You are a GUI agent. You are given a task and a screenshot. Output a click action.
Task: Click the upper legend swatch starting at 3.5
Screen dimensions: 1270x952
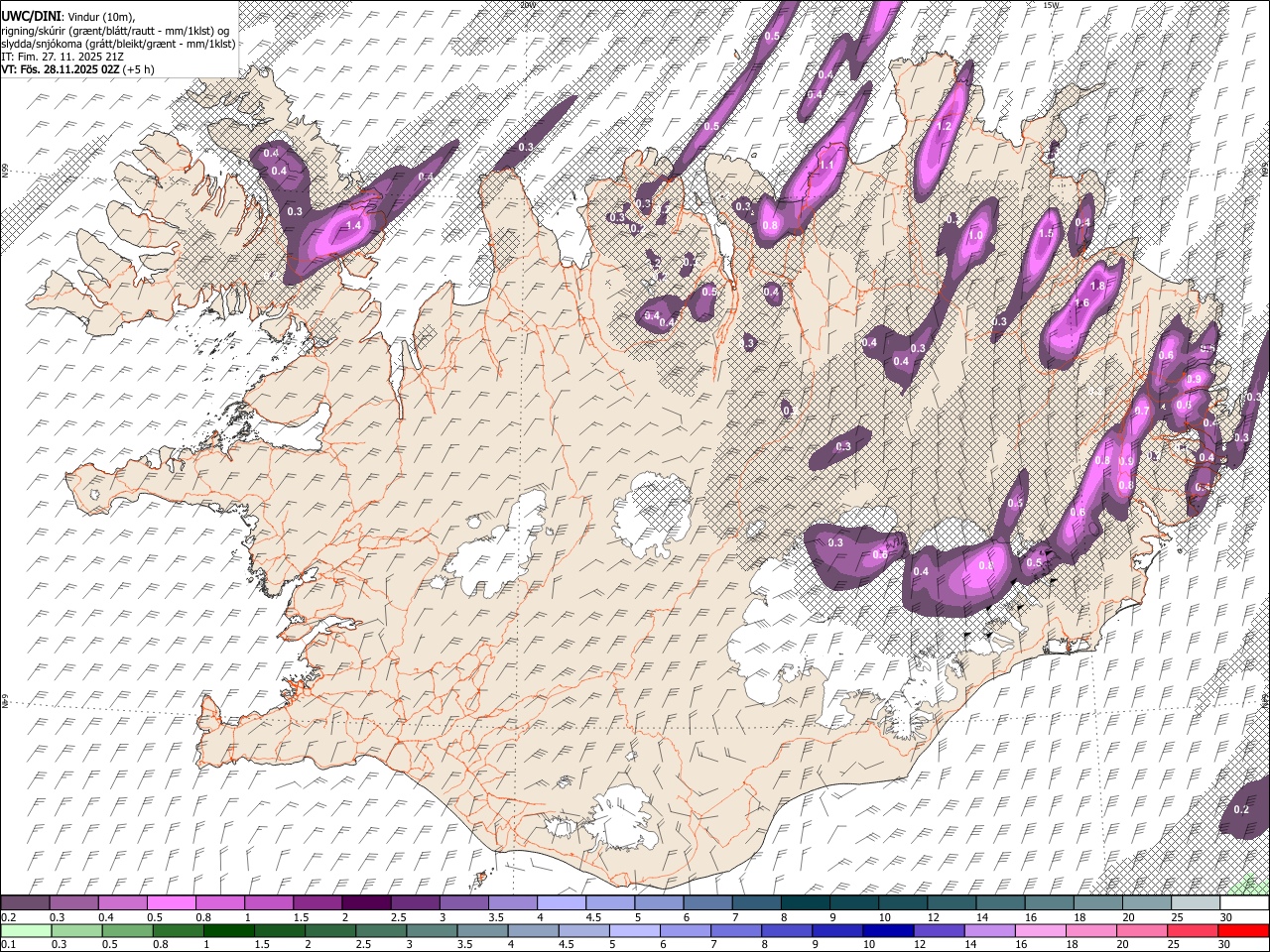tap(513, 903)
